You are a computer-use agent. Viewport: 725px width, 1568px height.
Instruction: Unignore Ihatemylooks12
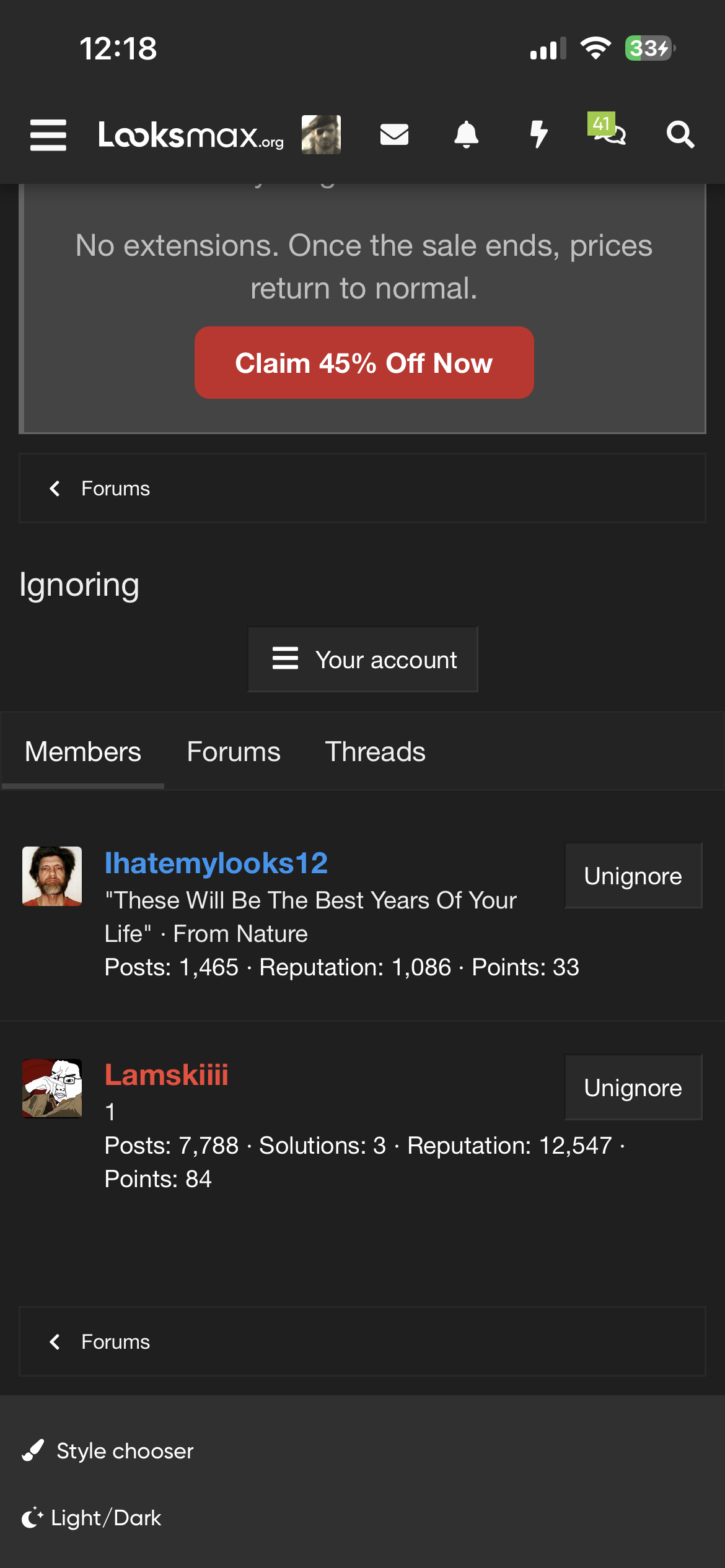pyautogui.click(x=633, y=876)
